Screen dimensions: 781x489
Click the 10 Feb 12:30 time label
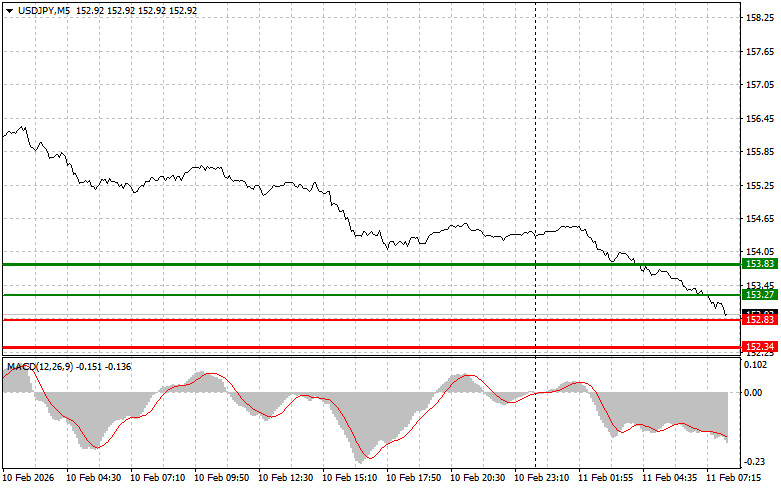[285, 478]
